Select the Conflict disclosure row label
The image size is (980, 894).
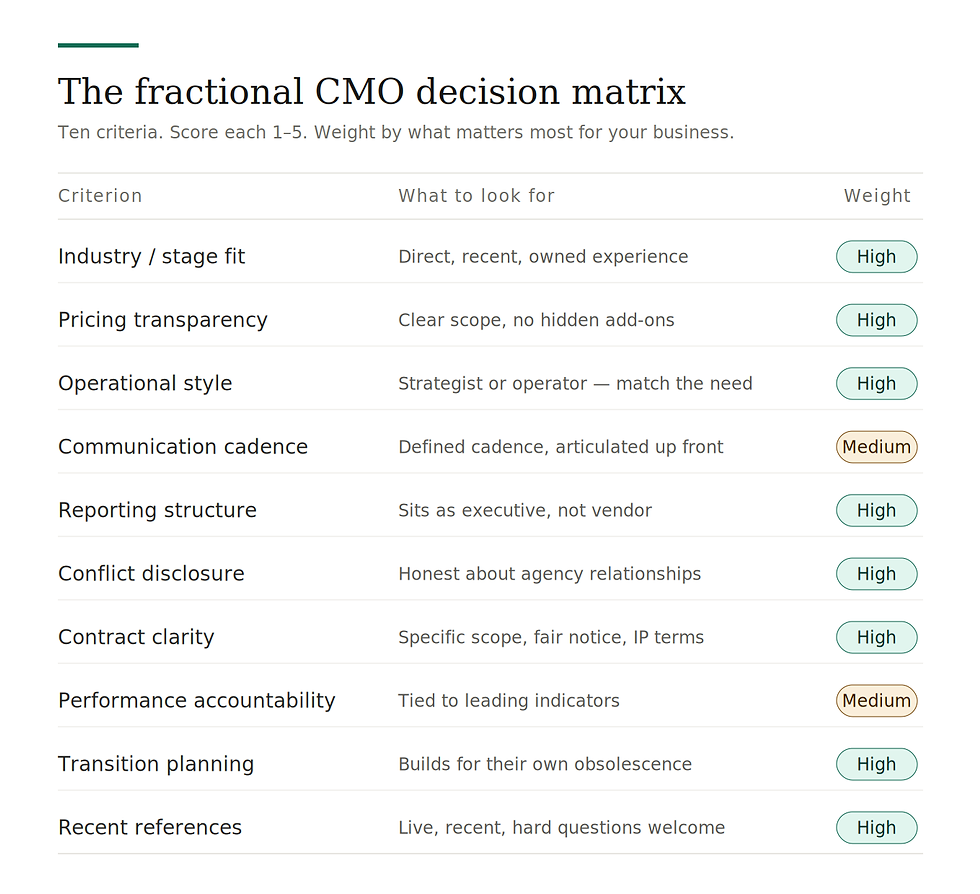pyautogui.click(x=151, y=574)
